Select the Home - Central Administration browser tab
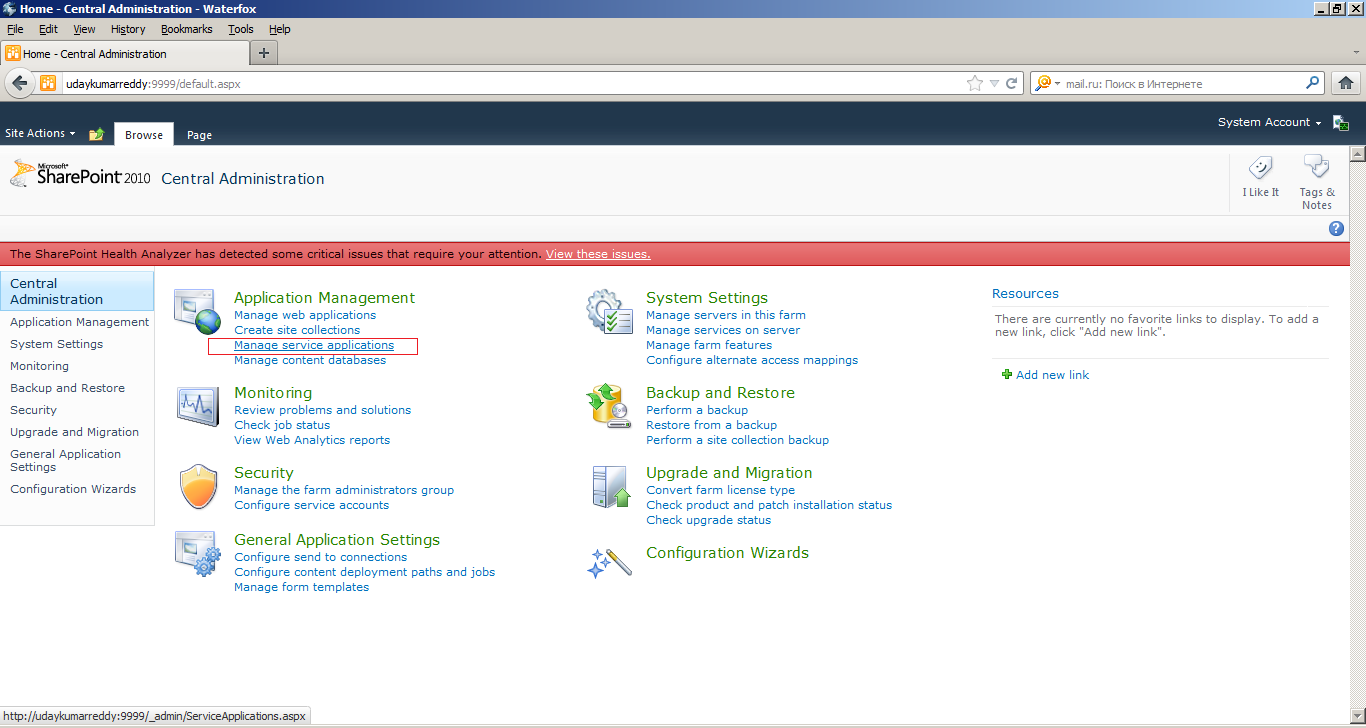The width and height of the screenshot is (1366, 728). pos(125,53)
